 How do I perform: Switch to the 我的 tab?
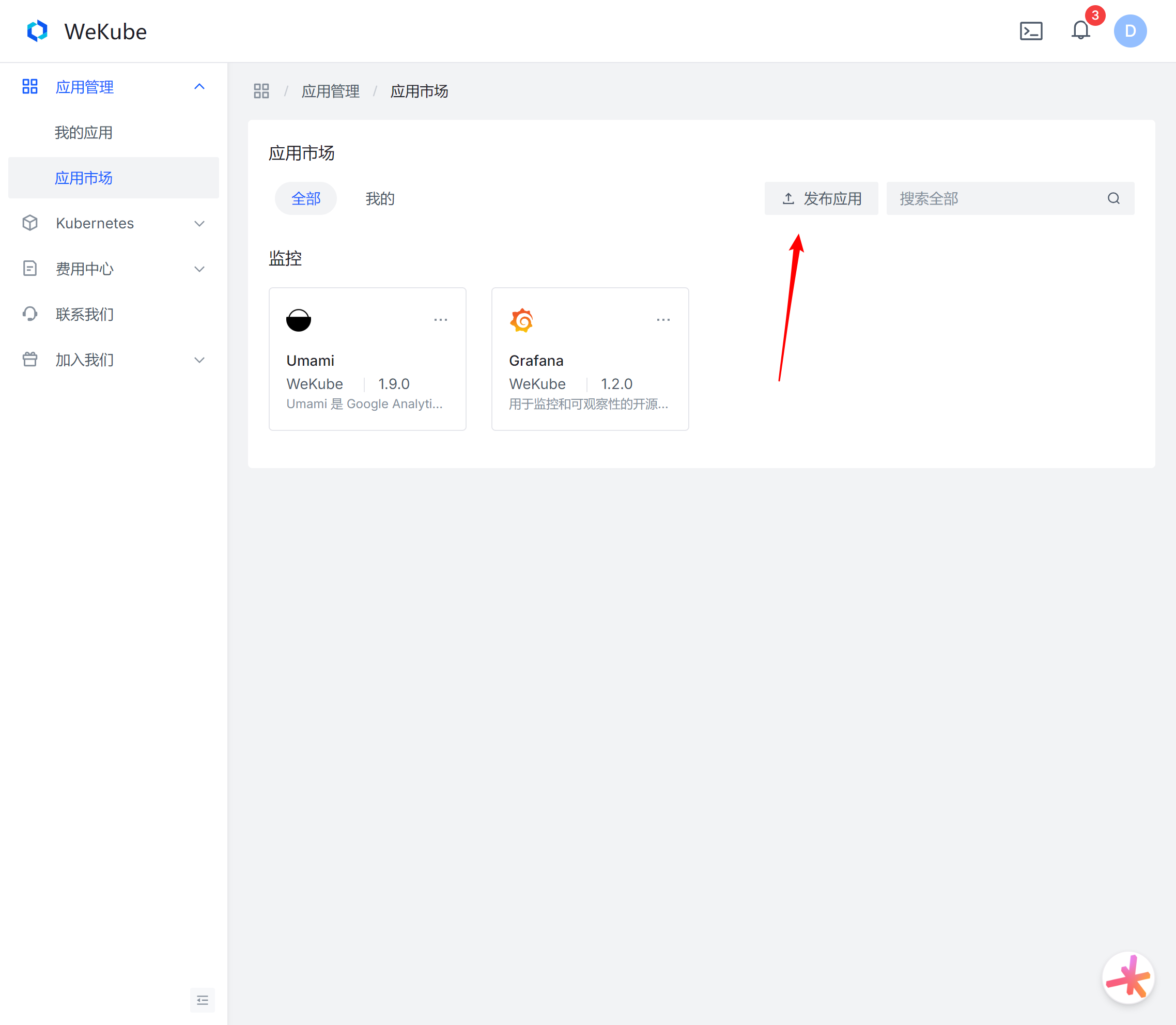tap(380, 198)
